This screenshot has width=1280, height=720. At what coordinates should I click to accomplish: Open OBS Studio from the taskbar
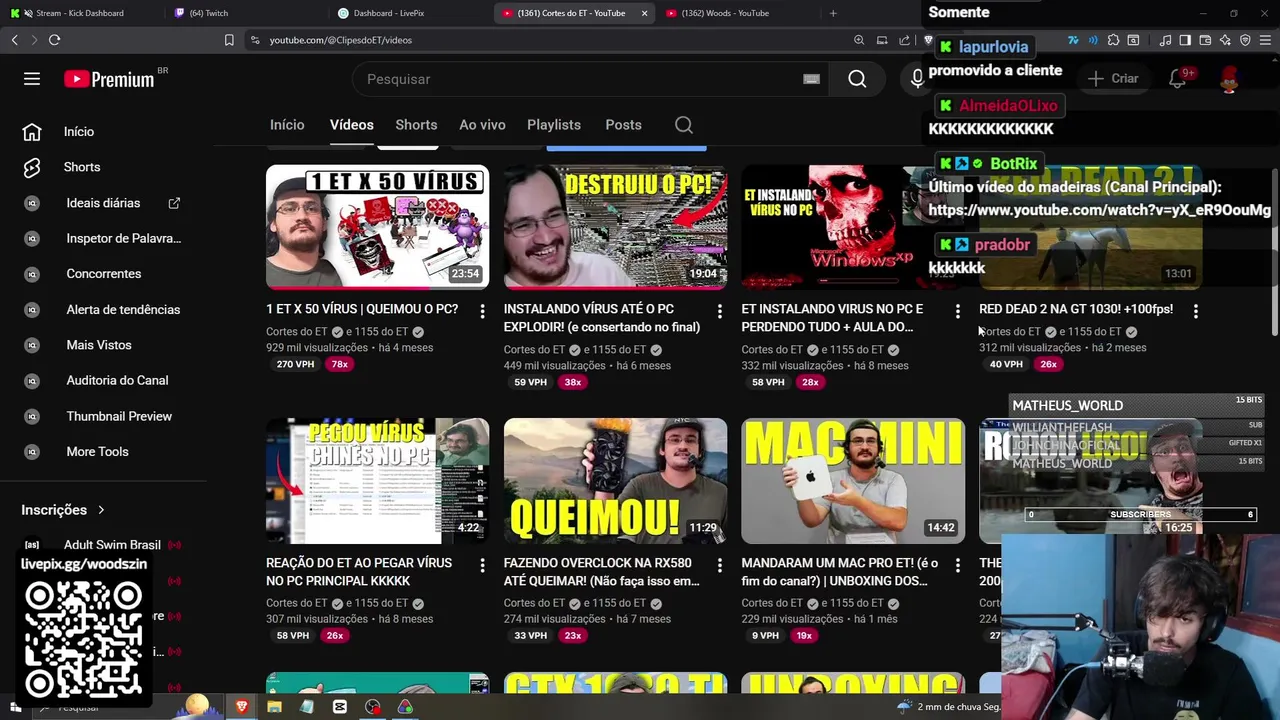[373, 707]
